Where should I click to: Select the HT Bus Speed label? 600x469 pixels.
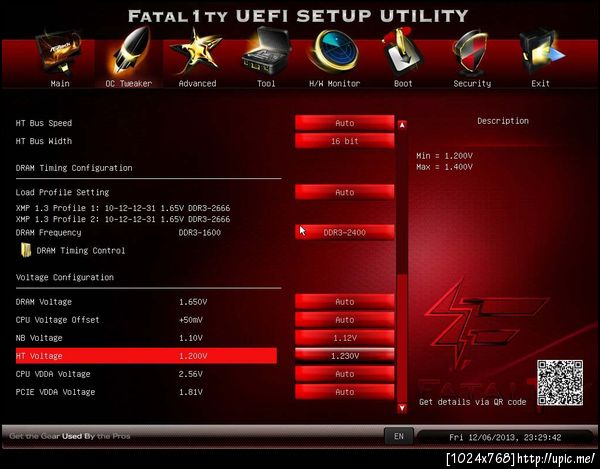pos(44,123)
